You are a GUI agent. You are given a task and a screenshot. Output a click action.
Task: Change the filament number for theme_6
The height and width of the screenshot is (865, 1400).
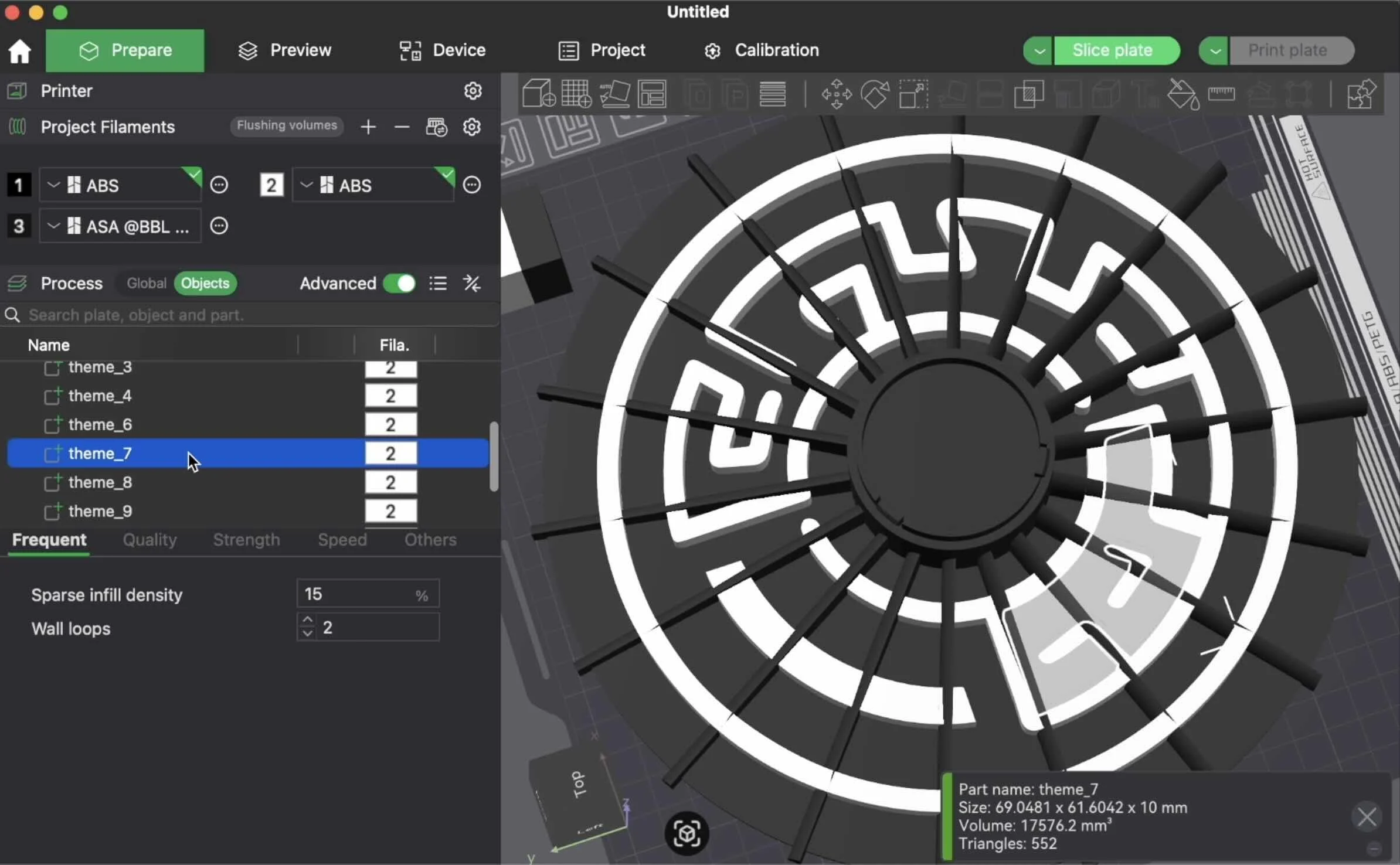390,424
